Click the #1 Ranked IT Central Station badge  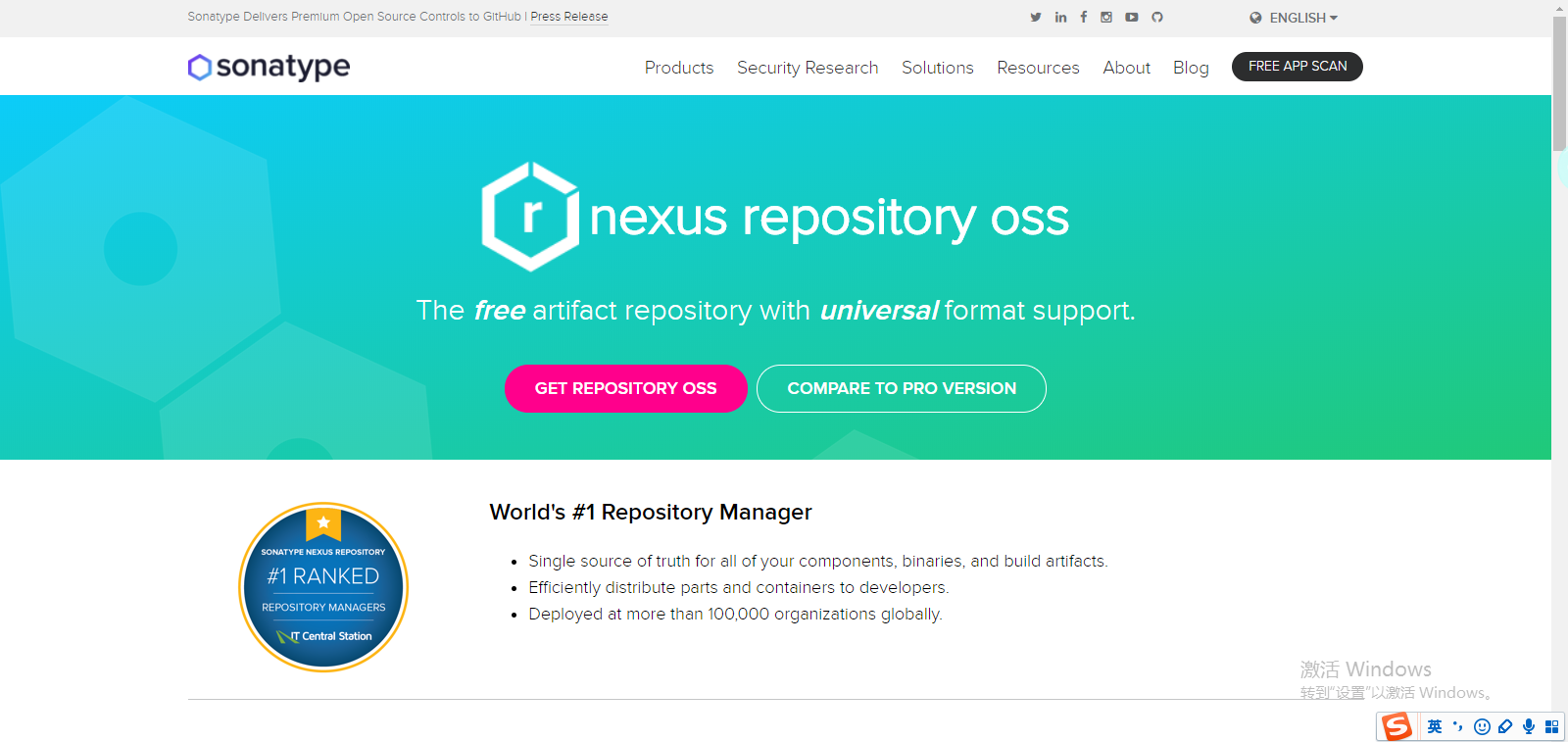(323, 587)
